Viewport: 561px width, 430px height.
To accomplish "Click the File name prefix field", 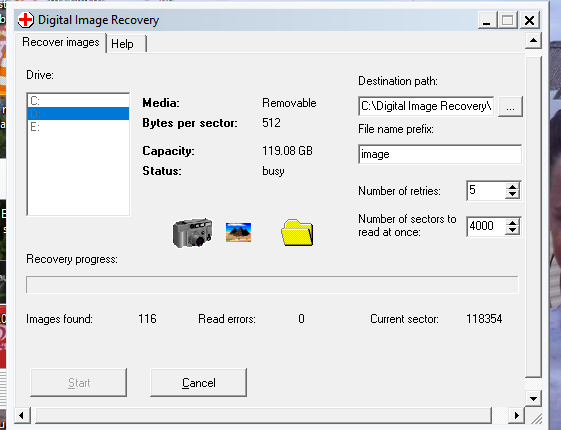I will (440, 154).
